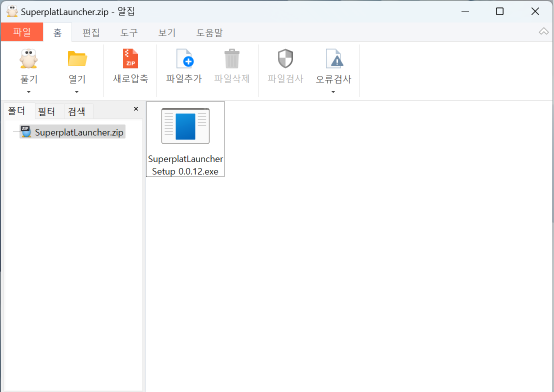Switch to the 홈 ribbon tab

coord(57,33)
